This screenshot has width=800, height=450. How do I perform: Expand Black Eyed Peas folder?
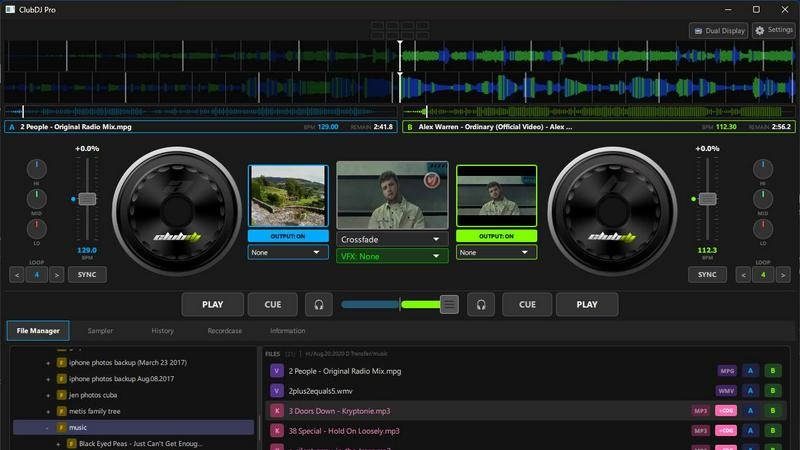(x=58, y=444)
